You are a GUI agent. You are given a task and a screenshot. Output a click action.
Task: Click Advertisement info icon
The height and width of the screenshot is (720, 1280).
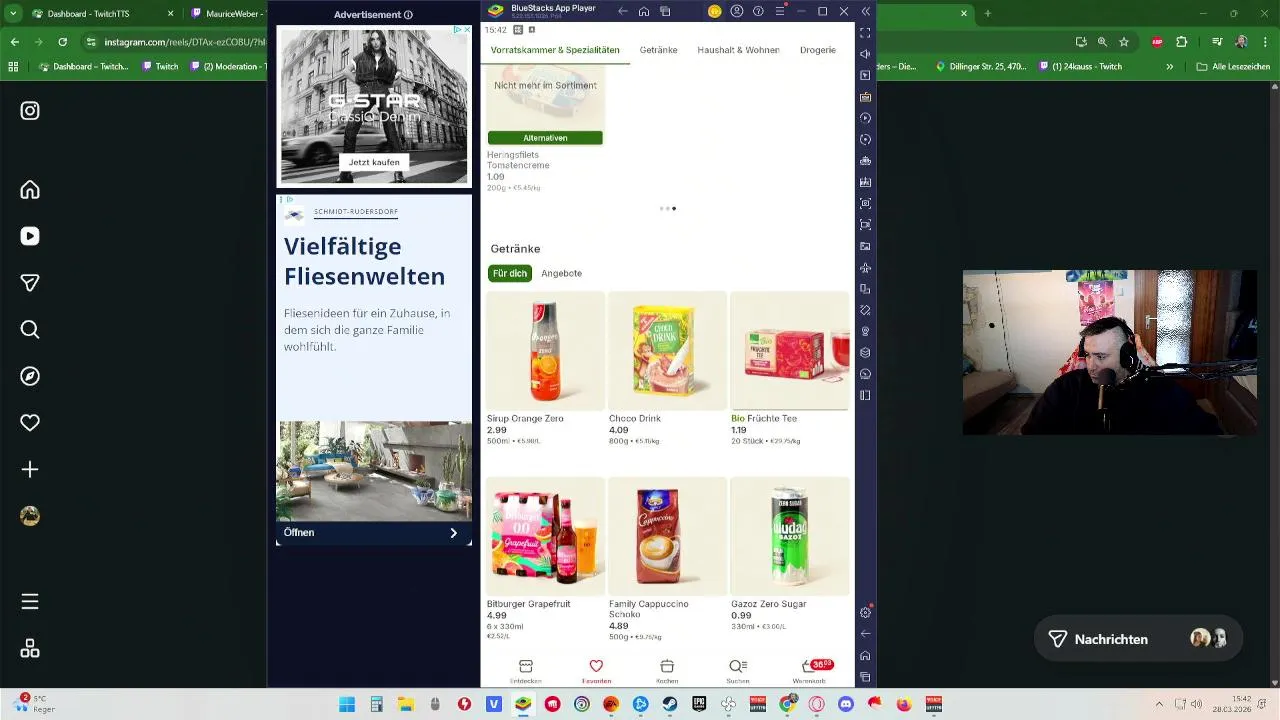point(408,15)
